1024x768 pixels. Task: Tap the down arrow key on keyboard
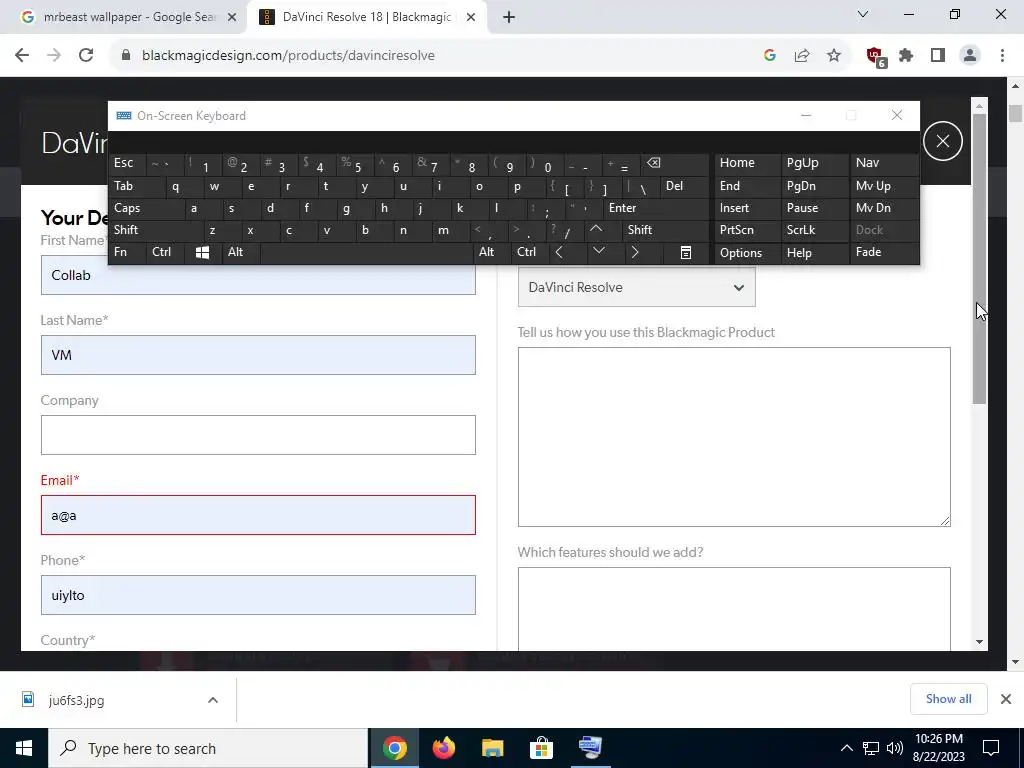tap(598, 251)
